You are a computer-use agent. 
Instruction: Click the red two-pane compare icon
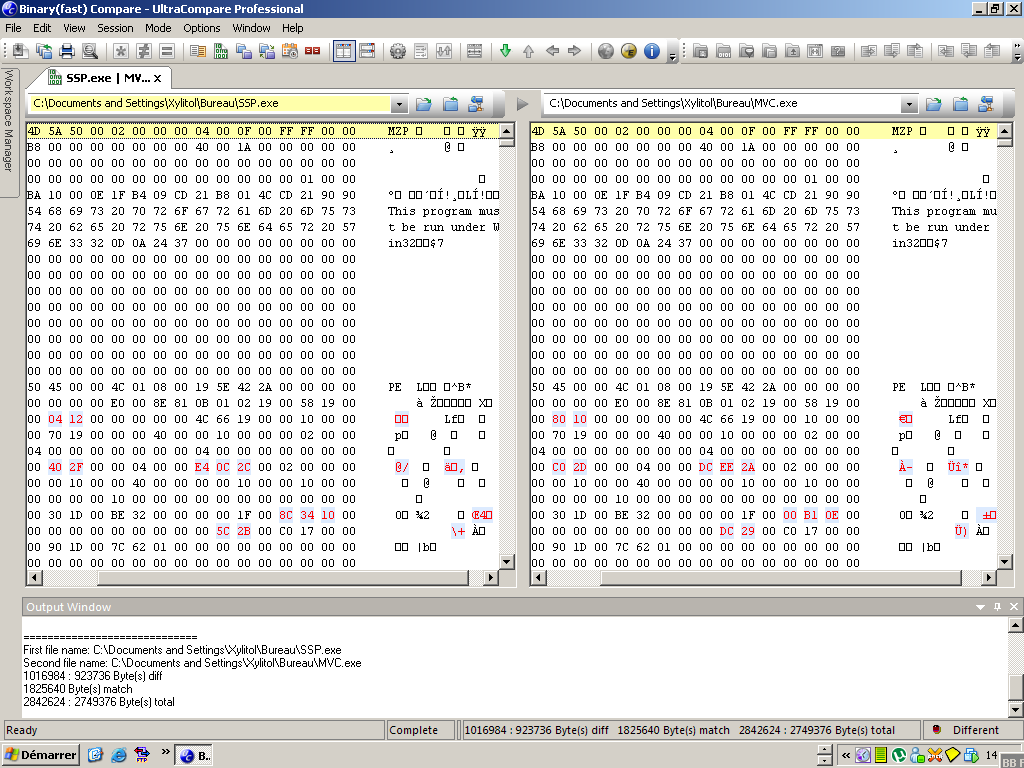point(312,51)
